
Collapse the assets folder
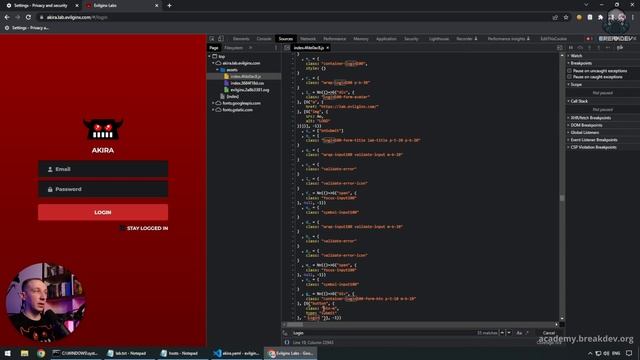coord(218,70)
